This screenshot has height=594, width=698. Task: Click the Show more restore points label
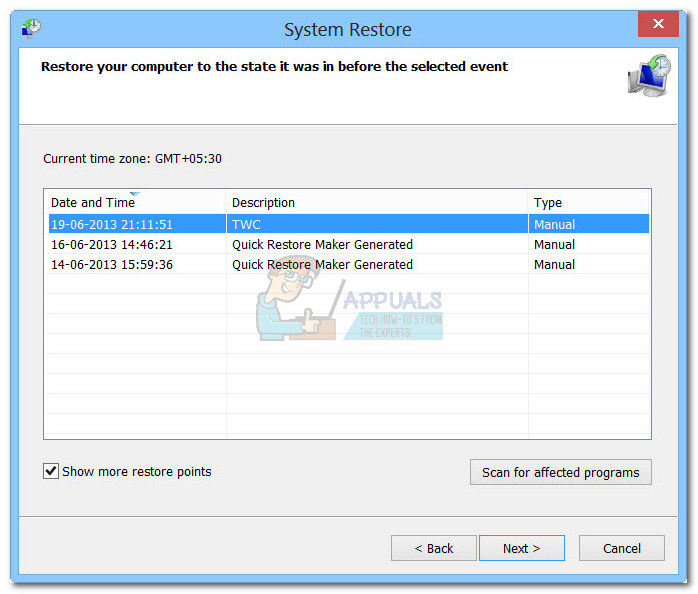point(137,472)
